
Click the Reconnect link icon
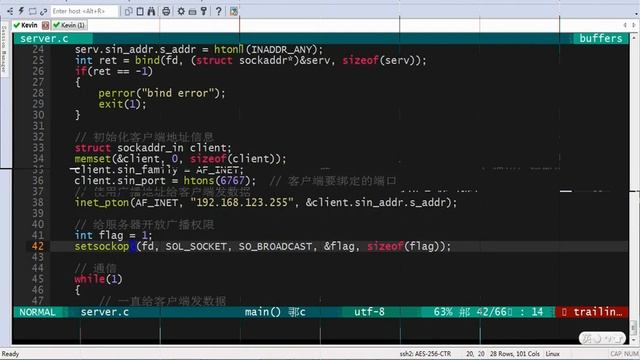click(43, 11)
